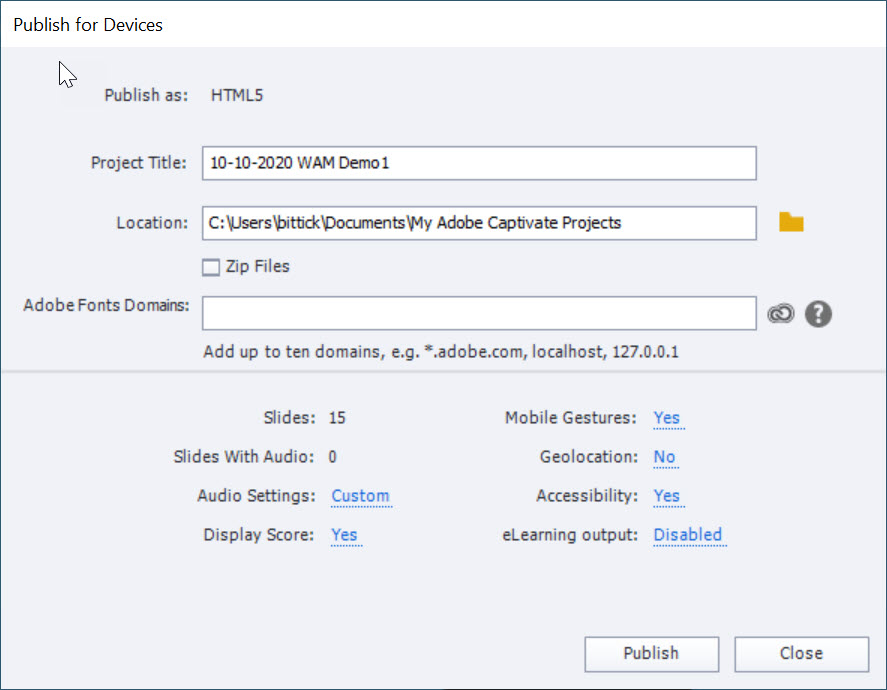
Task: Click the Close button
Action: coord(801,654)
